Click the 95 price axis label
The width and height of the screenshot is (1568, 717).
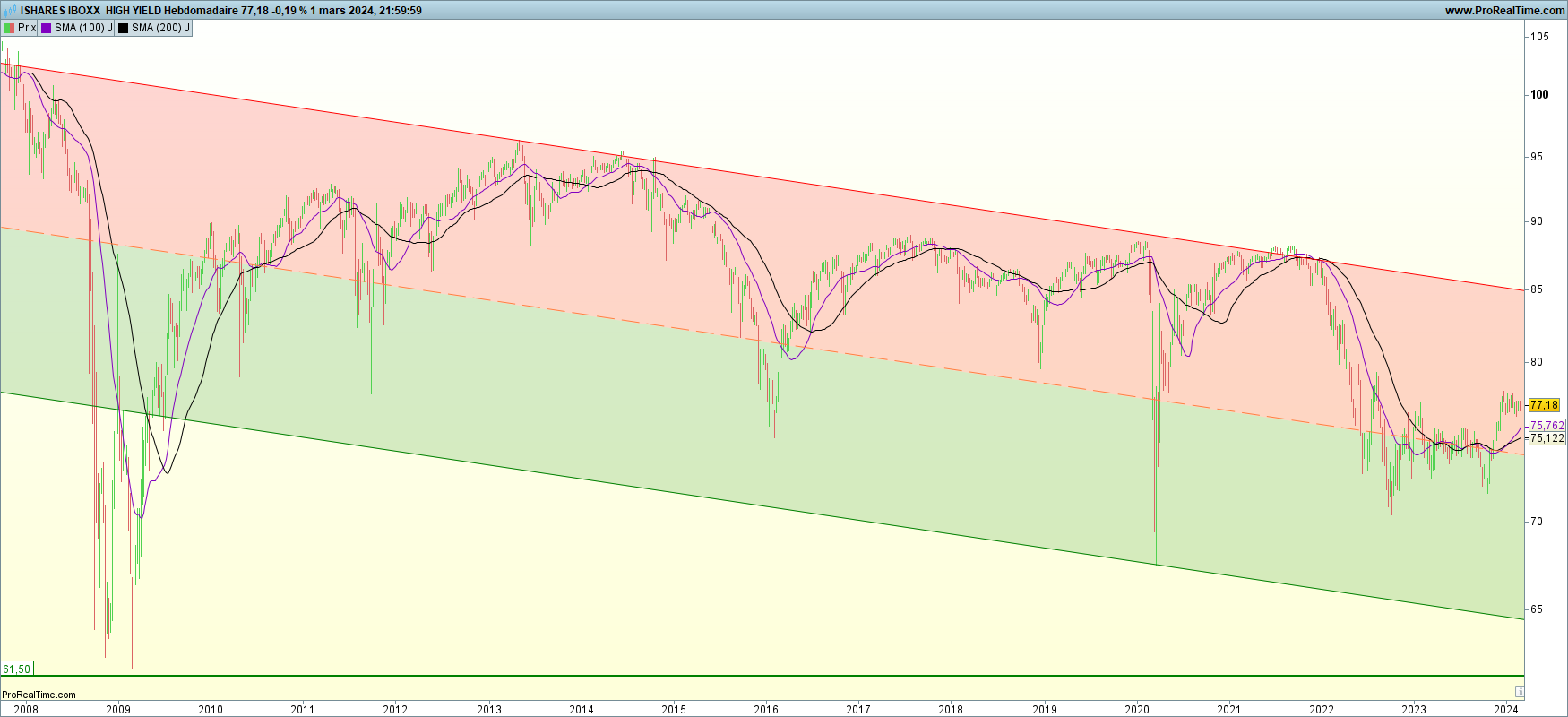(x=1537, y=157)
